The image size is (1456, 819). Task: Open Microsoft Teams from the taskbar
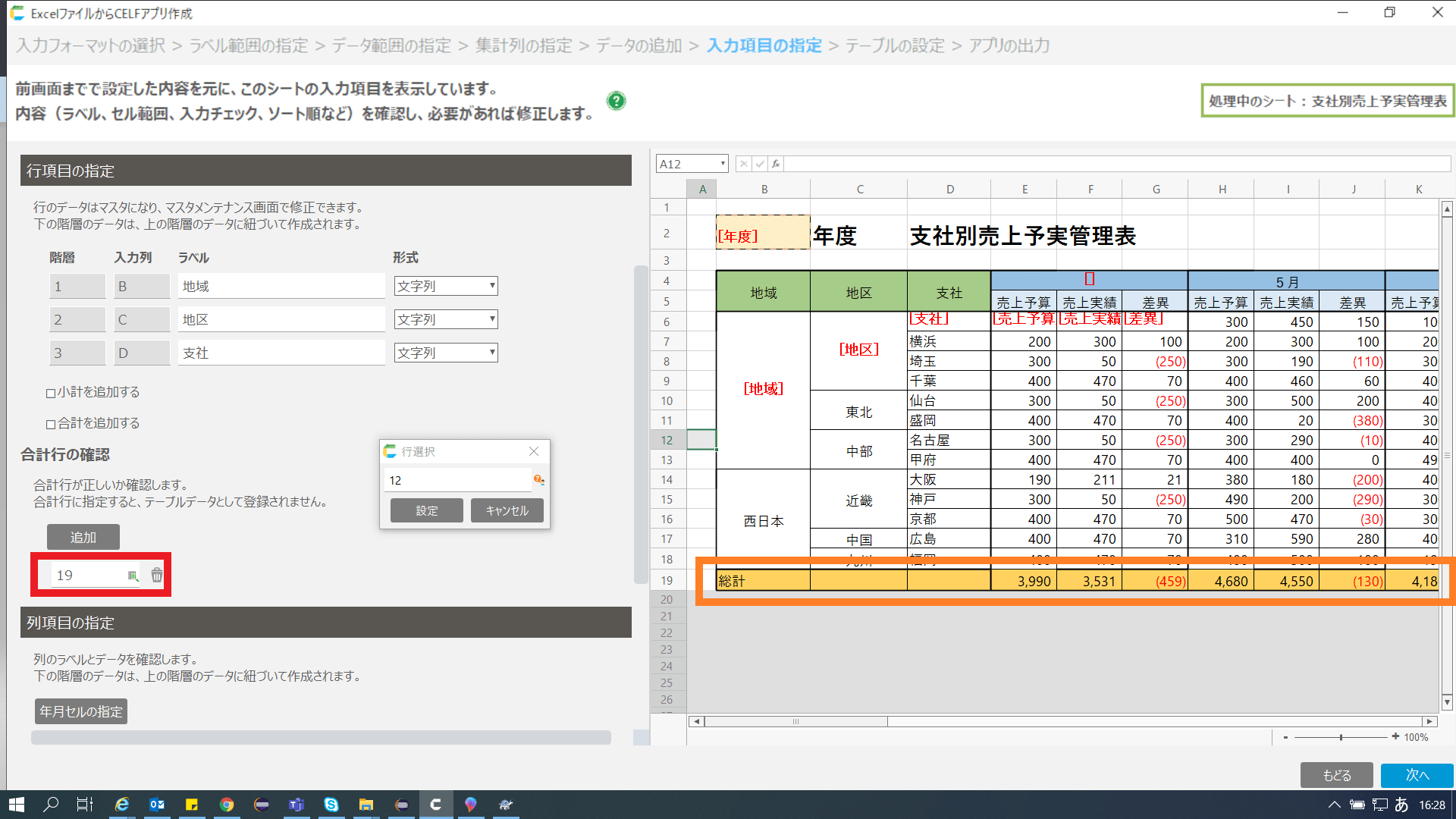[296, 805]
